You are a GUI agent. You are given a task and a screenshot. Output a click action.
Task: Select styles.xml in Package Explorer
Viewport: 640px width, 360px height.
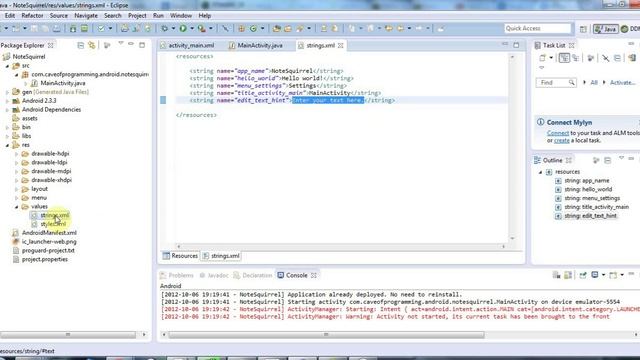(53, 224)
